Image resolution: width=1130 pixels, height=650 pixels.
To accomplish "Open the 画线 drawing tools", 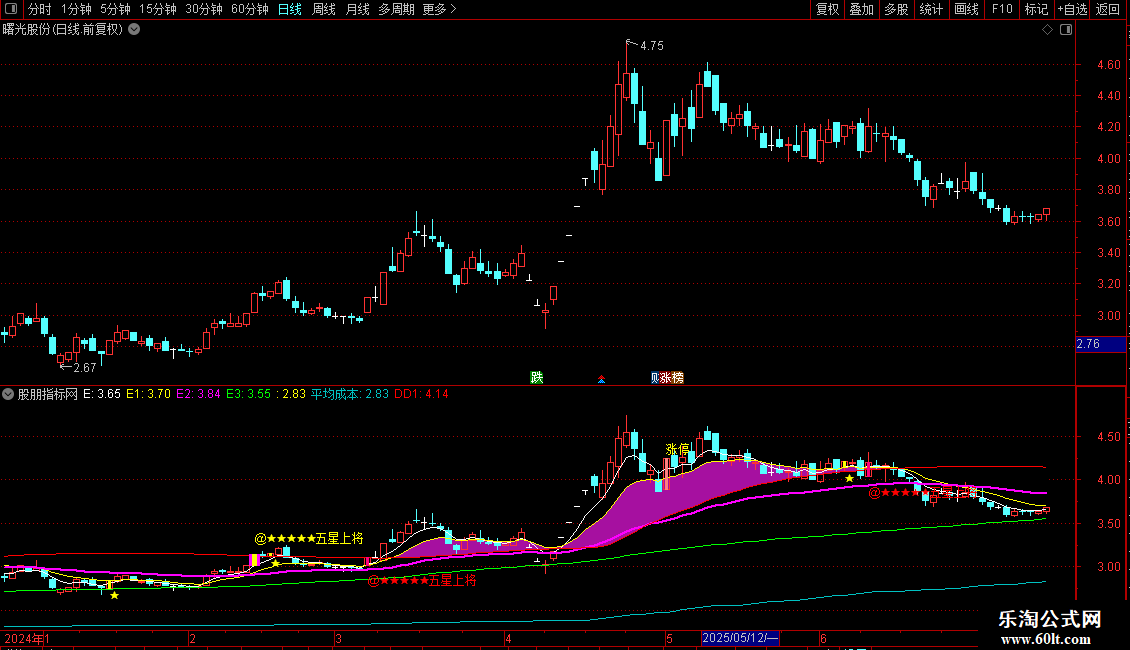I will click(x=966, y=9).
